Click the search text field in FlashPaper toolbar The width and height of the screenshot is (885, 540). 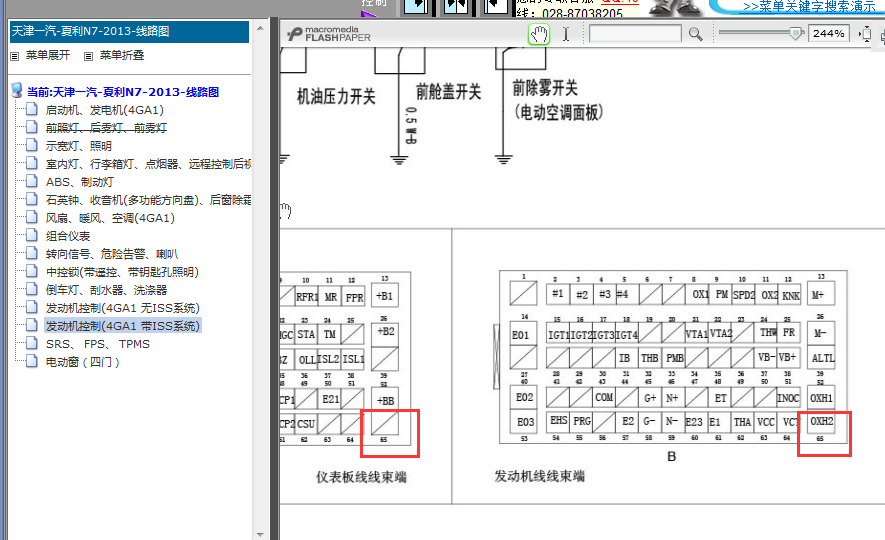[x=635, y=34]
